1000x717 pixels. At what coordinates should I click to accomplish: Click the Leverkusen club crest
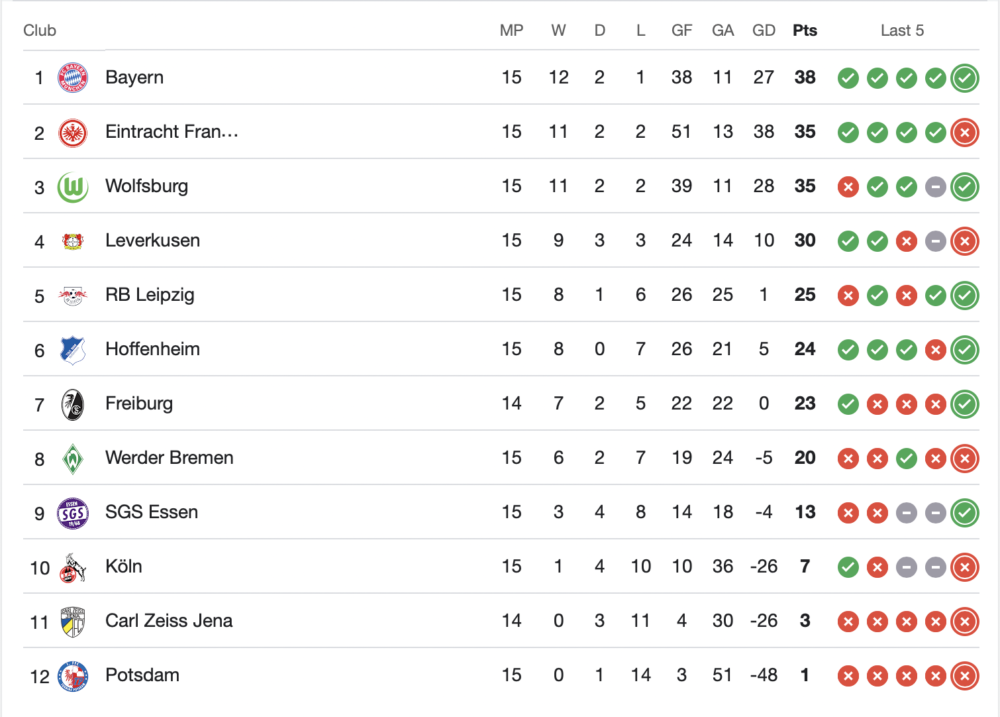click(73, 241)
